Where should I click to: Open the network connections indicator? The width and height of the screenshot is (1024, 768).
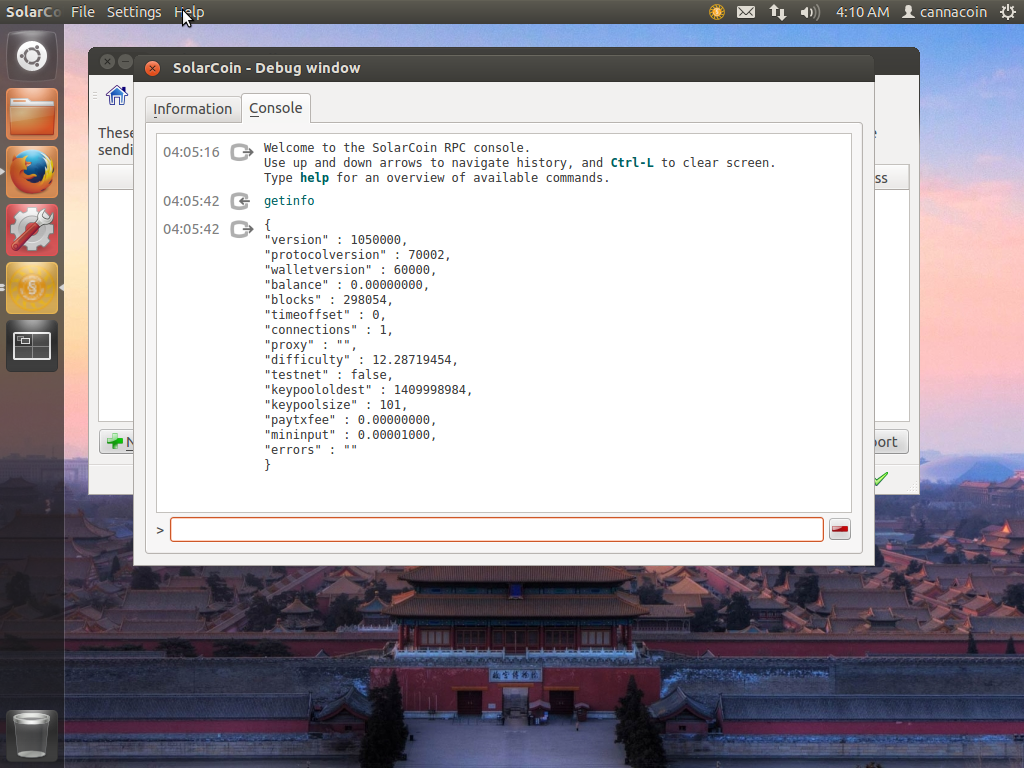pos(777,12)
